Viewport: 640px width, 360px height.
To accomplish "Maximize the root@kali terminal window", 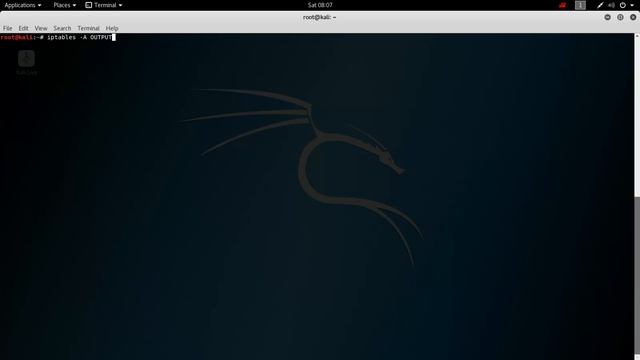I will pyautogui.click(x=620, y=17).
